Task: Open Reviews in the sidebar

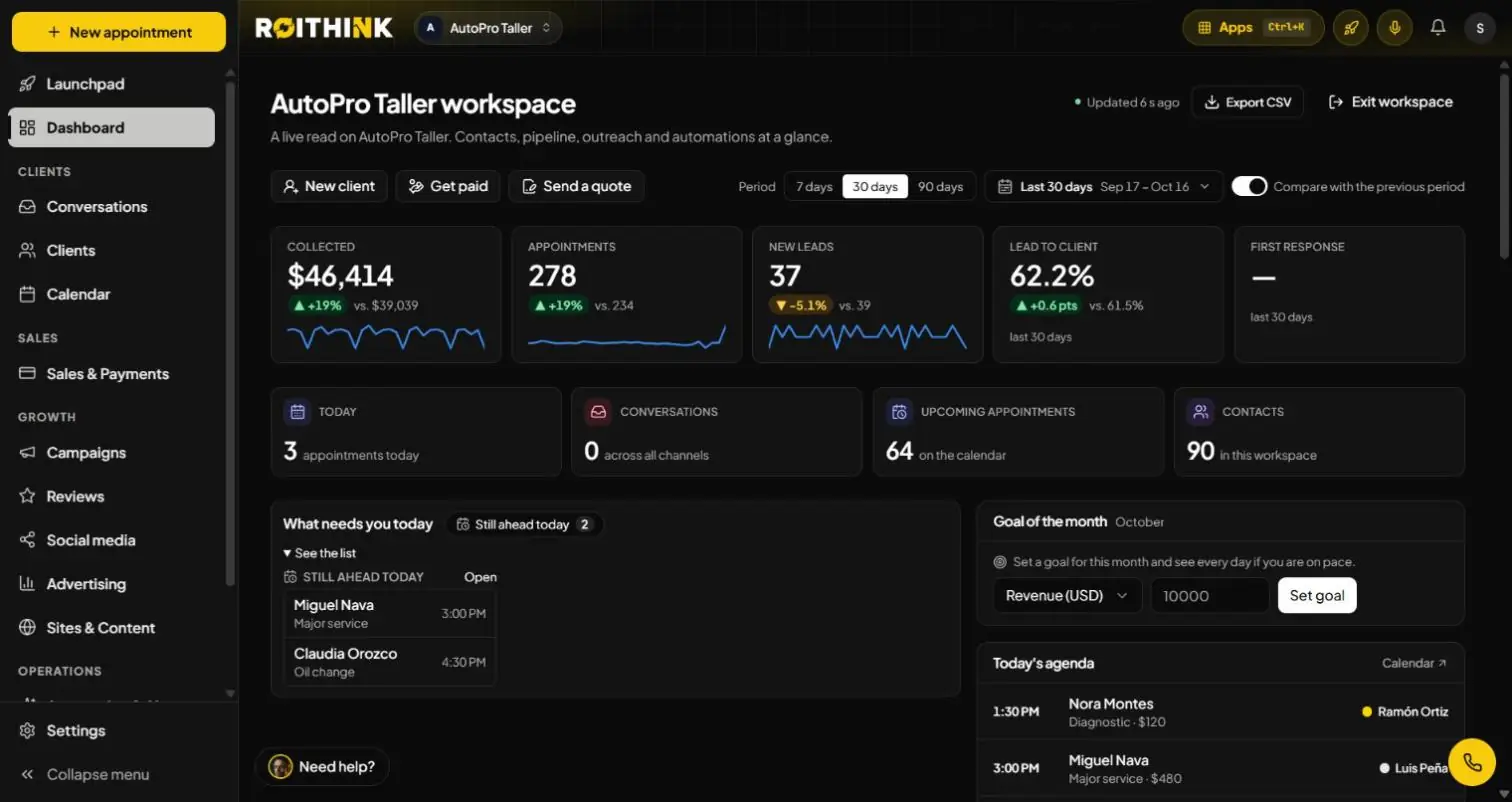Action: [111, 497]
